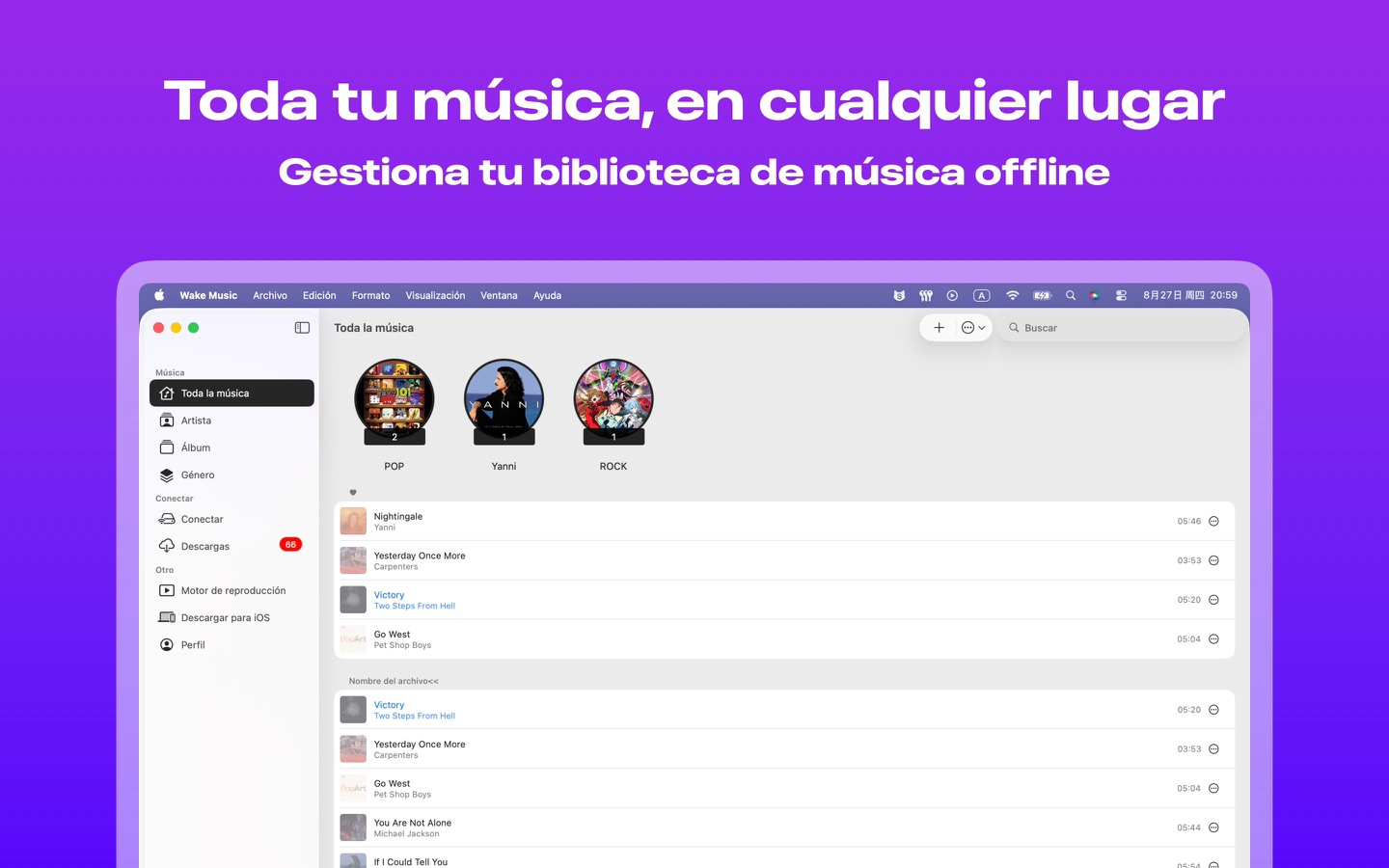1389x868 pixels.
Task: Open the Conectar sidebar item
Action: coord(231,519)
